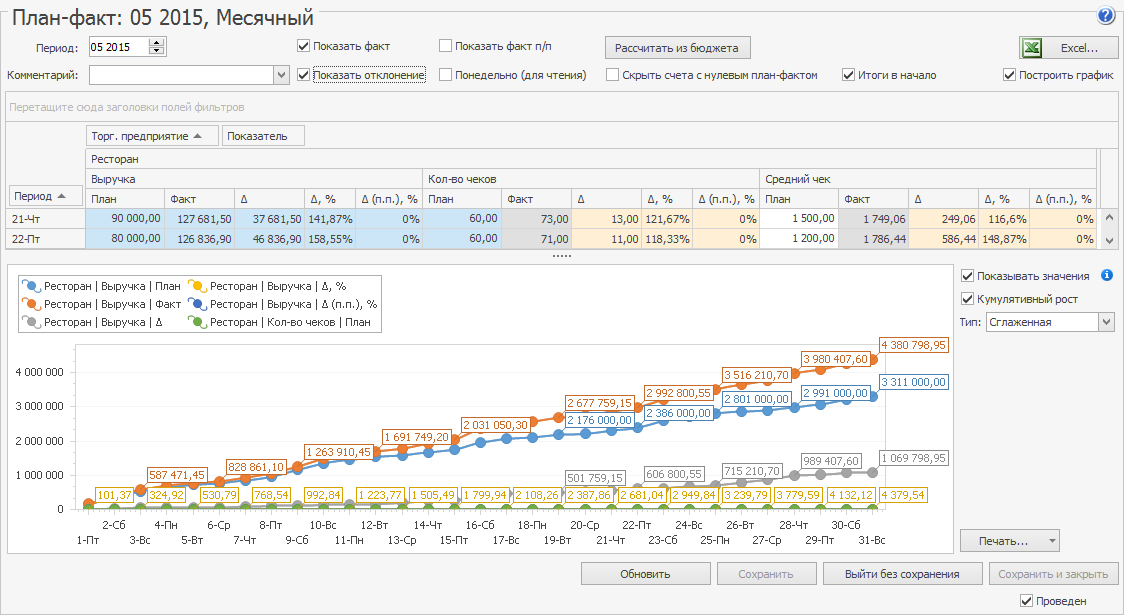Click the Средний чек column group header
Screen dimensions: 1124x615
click(798, 178)
